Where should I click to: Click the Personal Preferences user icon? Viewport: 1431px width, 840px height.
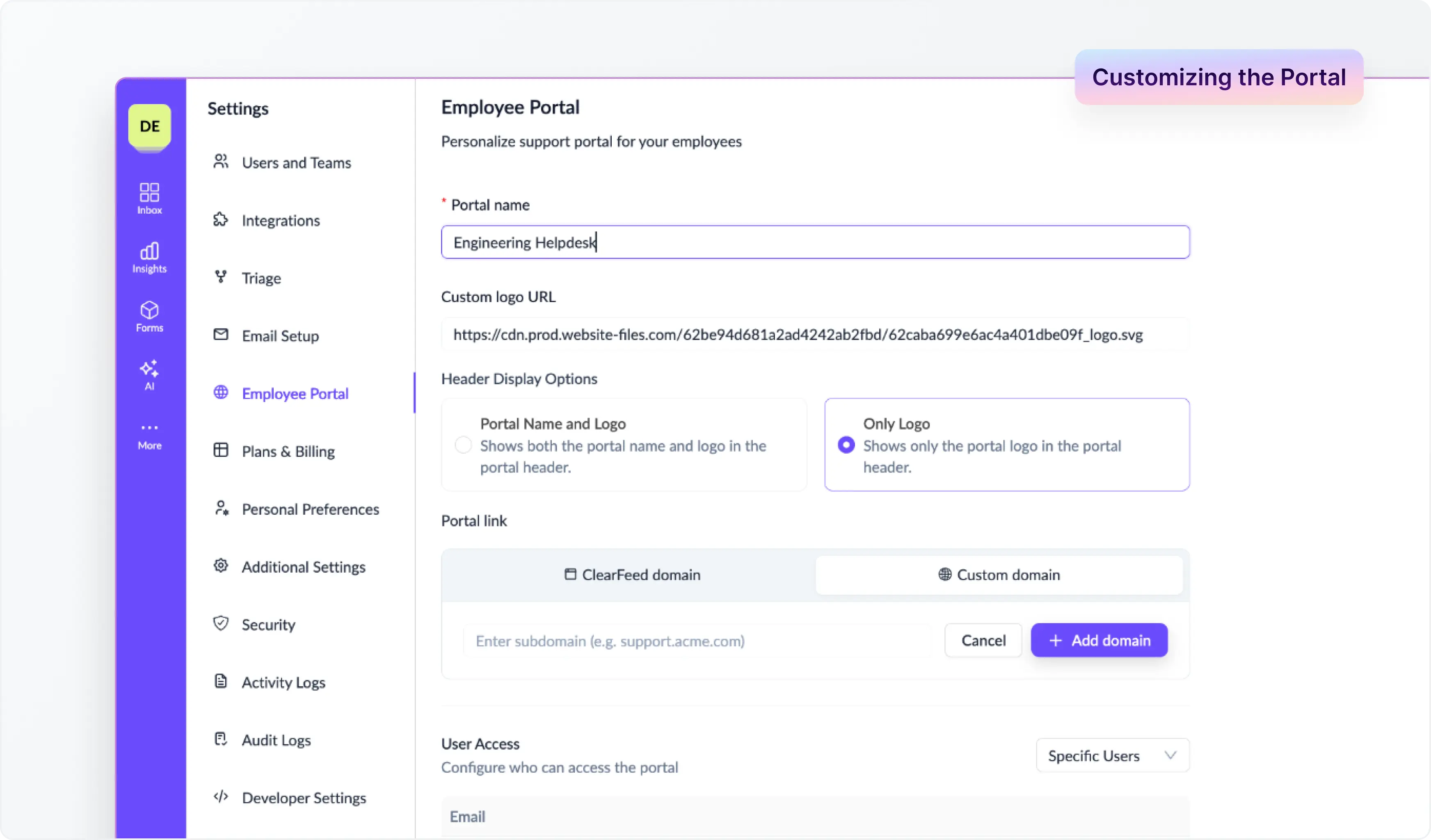(221, 508)
